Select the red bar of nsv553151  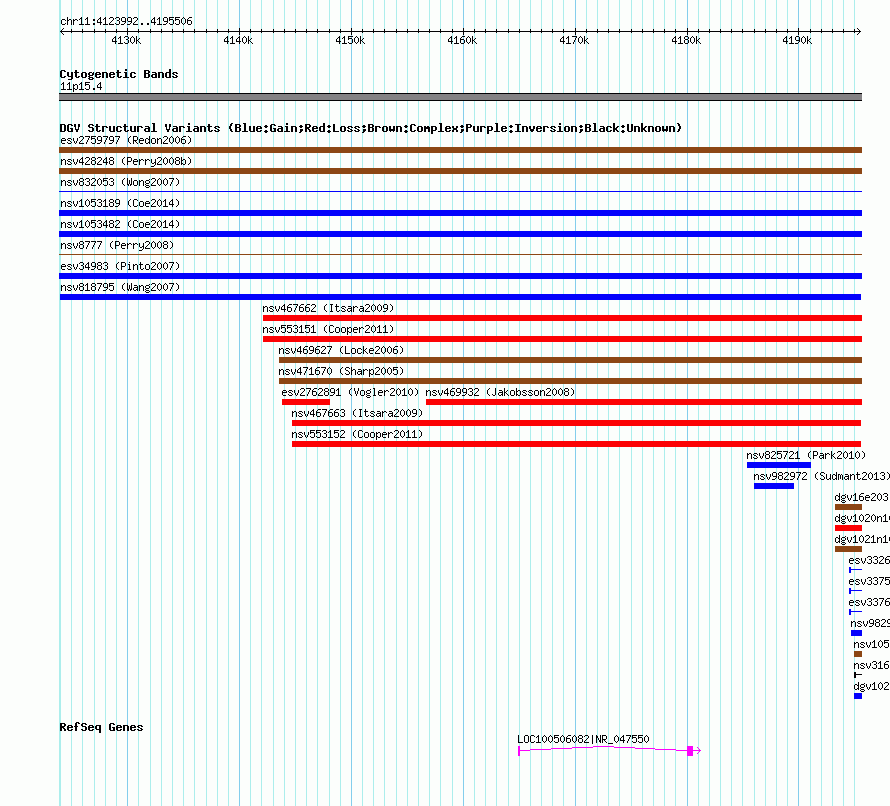562,339
